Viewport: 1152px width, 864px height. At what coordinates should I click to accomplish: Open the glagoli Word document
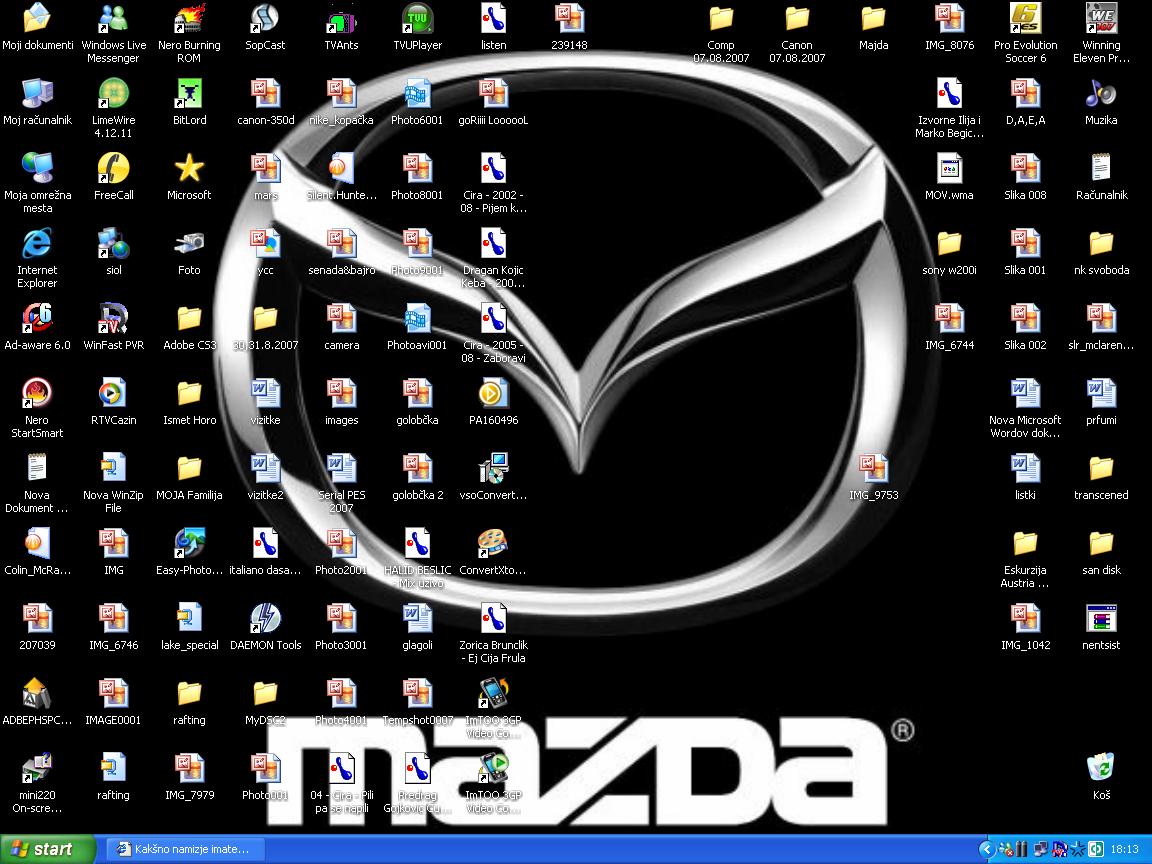click(417, 619)
